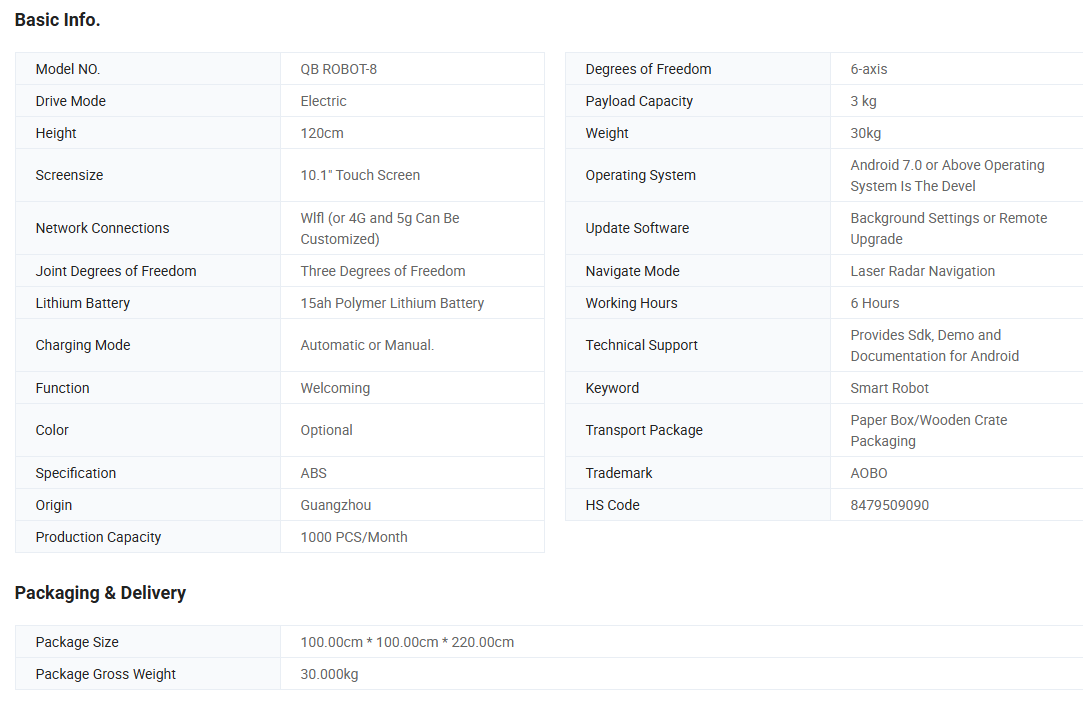Click the Network Connections label

[x=102, y=228]
